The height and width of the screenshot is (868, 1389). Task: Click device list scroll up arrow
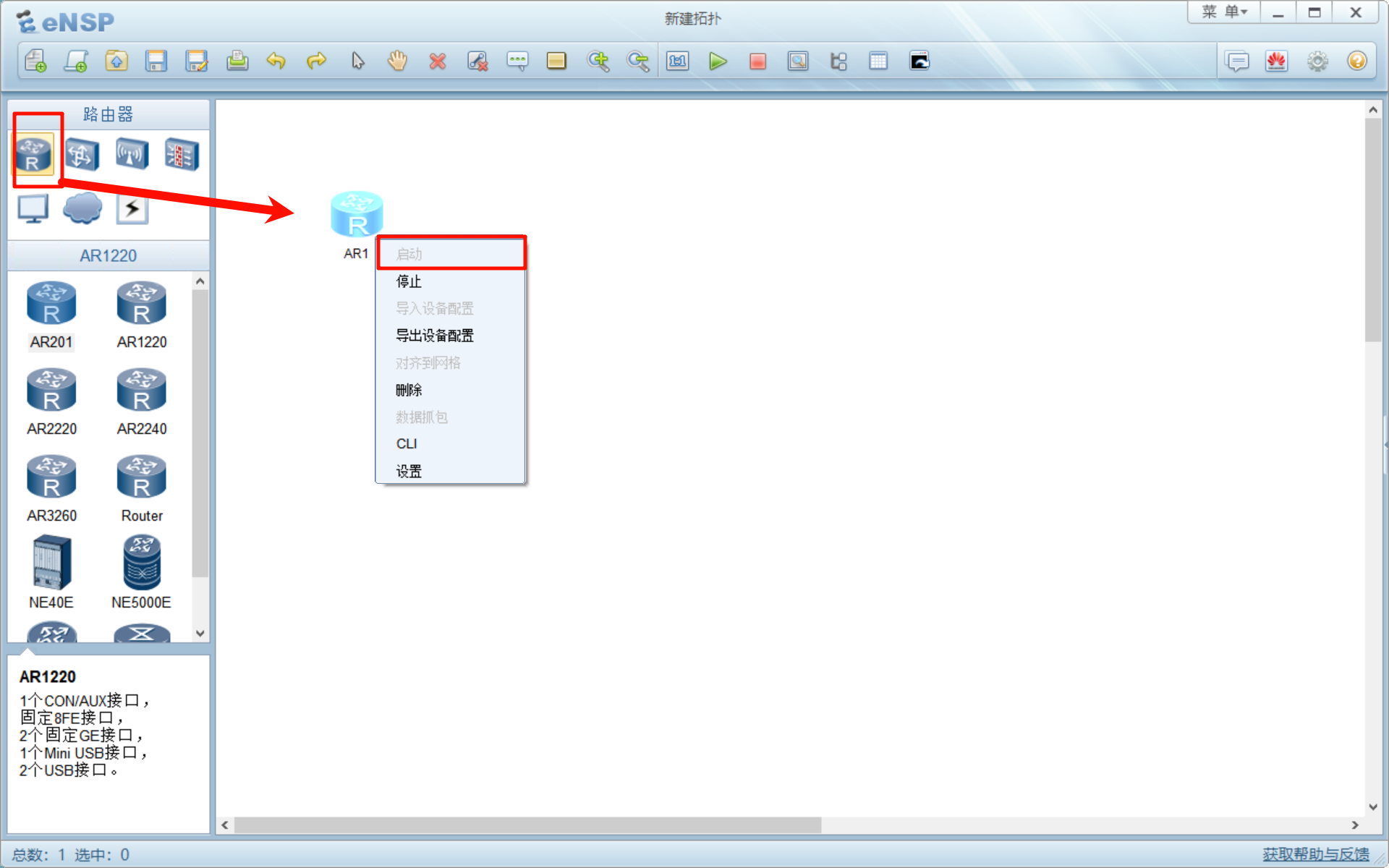[x=200, y=281]
